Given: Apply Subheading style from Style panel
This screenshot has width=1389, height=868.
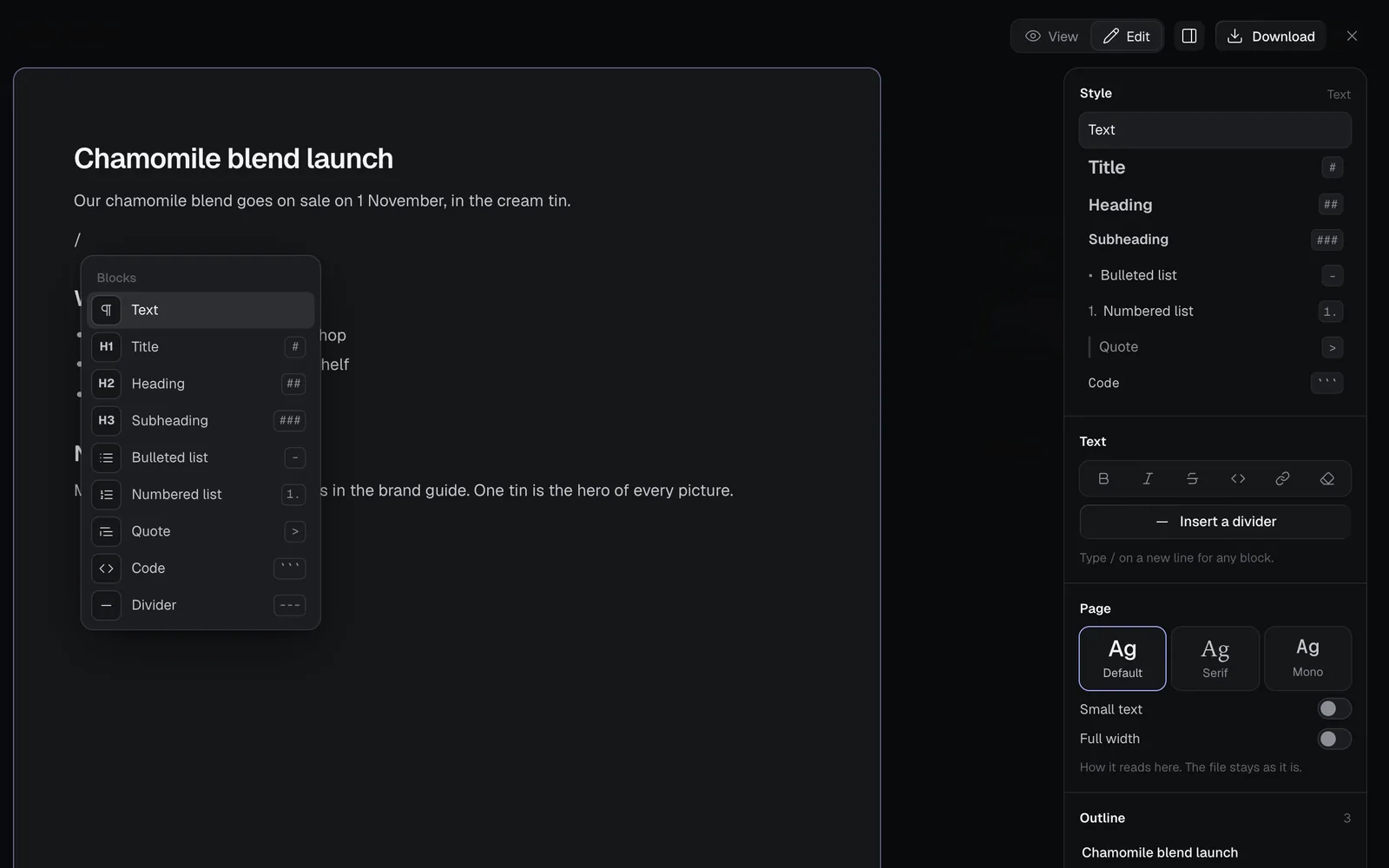Looking at the screenshot, I should point(1215,240).
